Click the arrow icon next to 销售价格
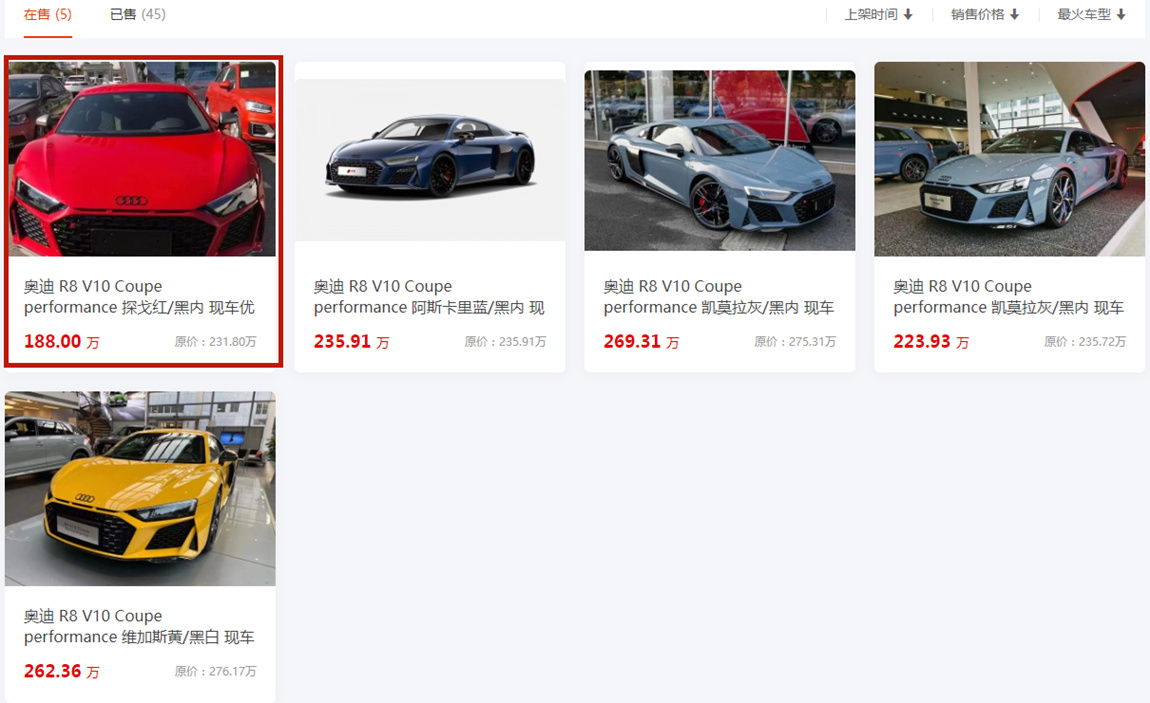The width and height of the screenshot is (1150, 703). click(x=1014, y=15)
